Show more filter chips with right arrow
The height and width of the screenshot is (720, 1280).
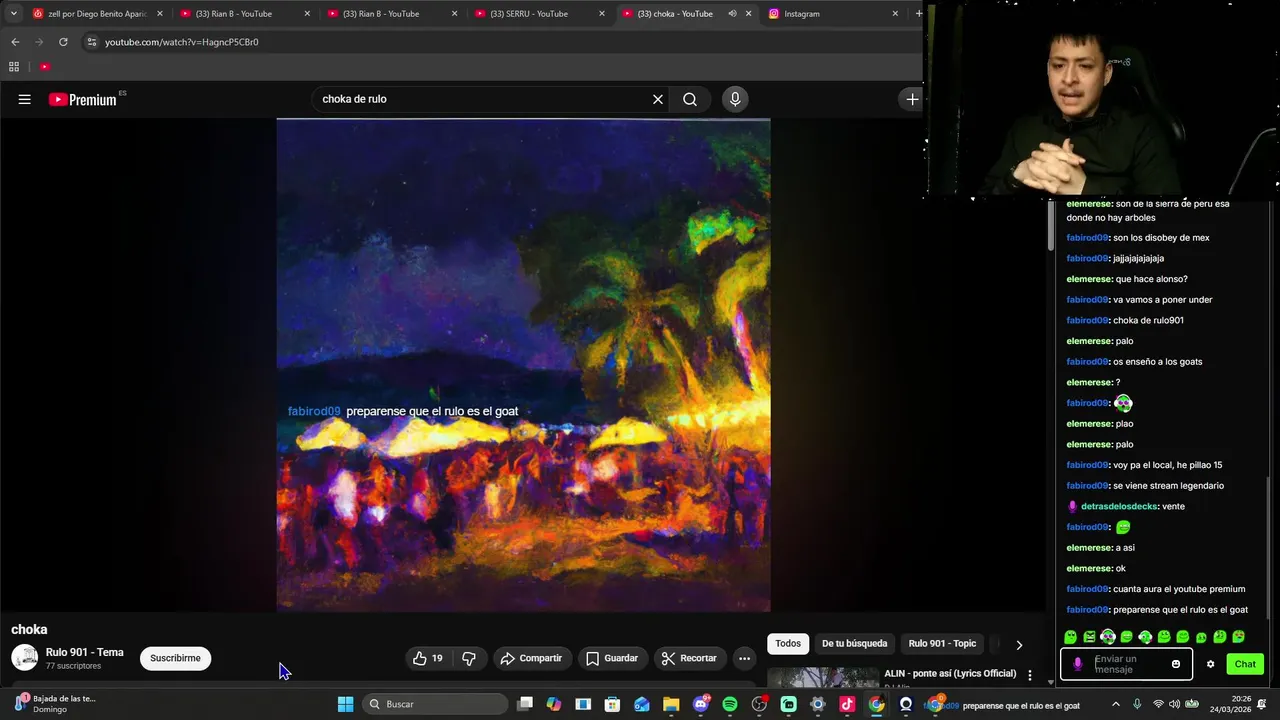coord(1019,644)
